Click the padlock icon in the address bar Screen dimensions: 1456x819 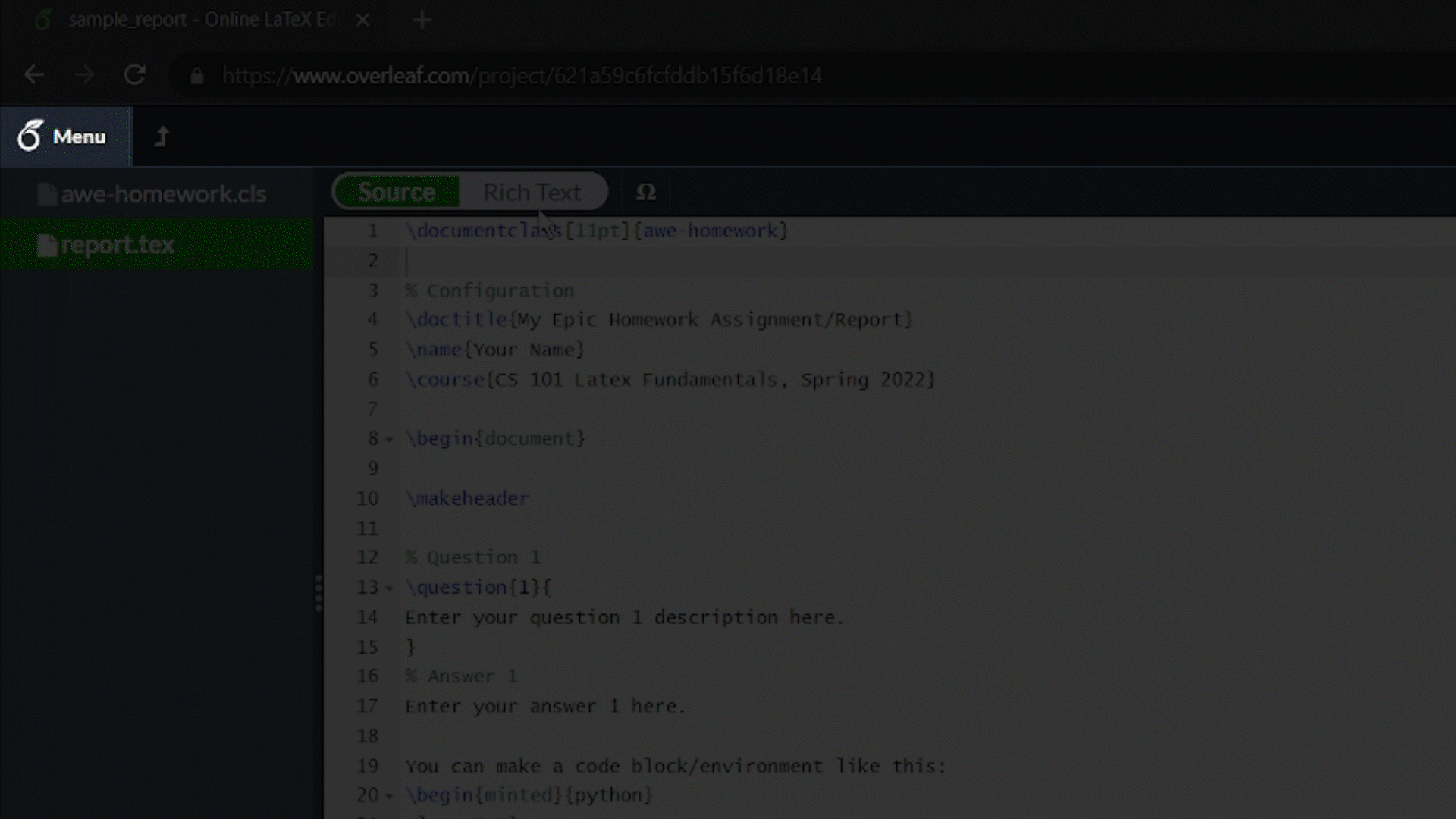tap(197, 76)
